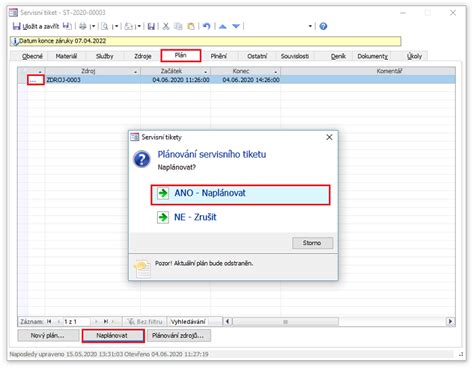
Task: Click the Vyhledávání search box
Action: coord(194,322)
